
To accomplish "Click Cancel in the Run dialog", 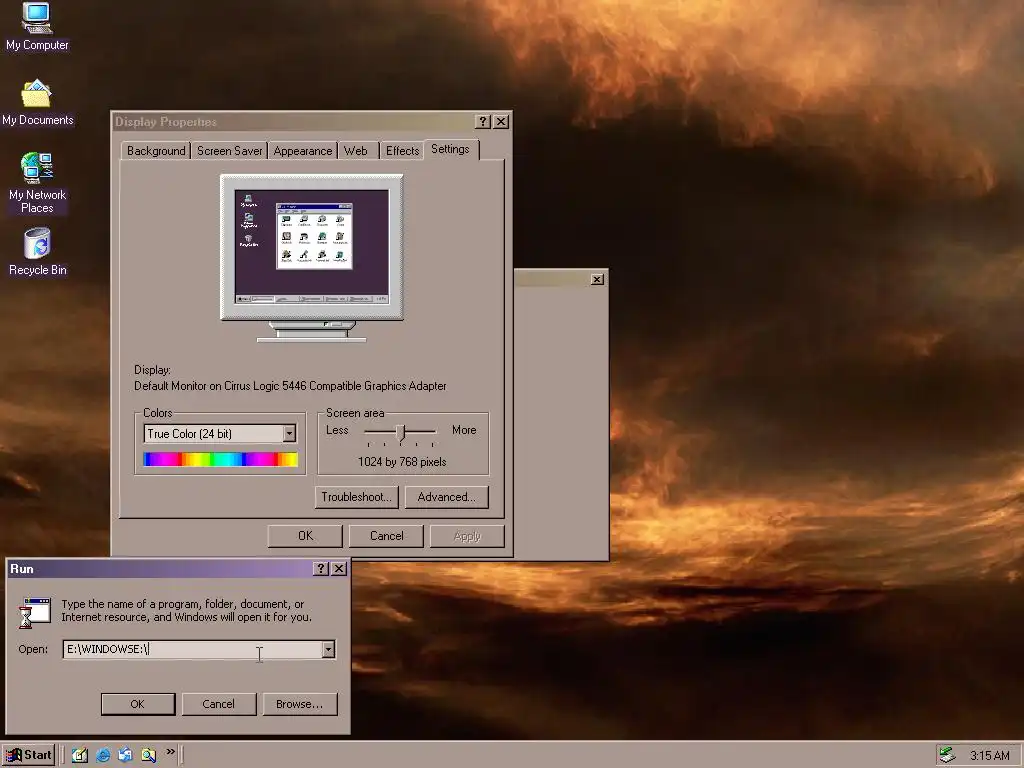I will point(219,704).
